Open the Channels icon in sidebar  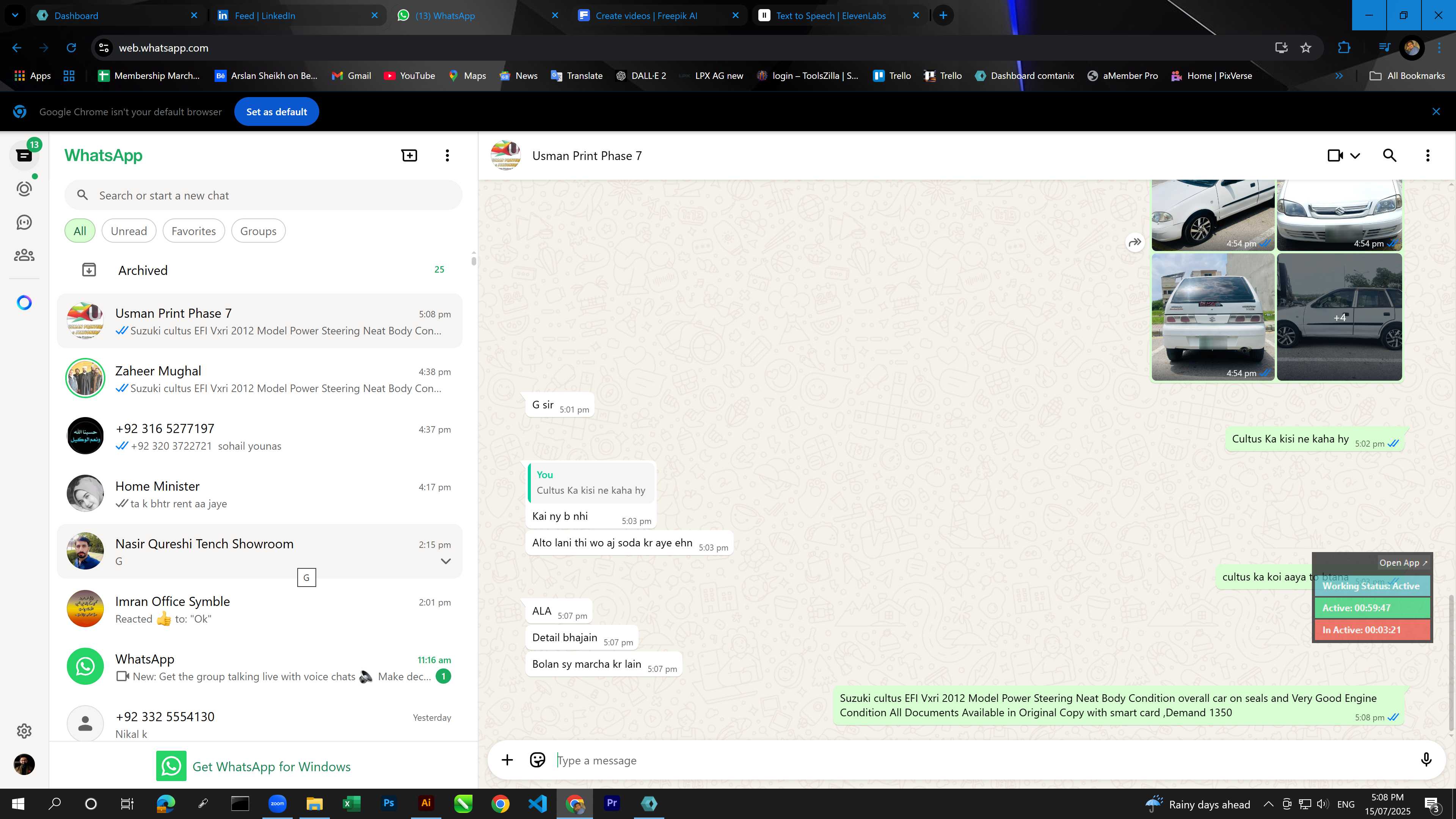tap(24, 222)
